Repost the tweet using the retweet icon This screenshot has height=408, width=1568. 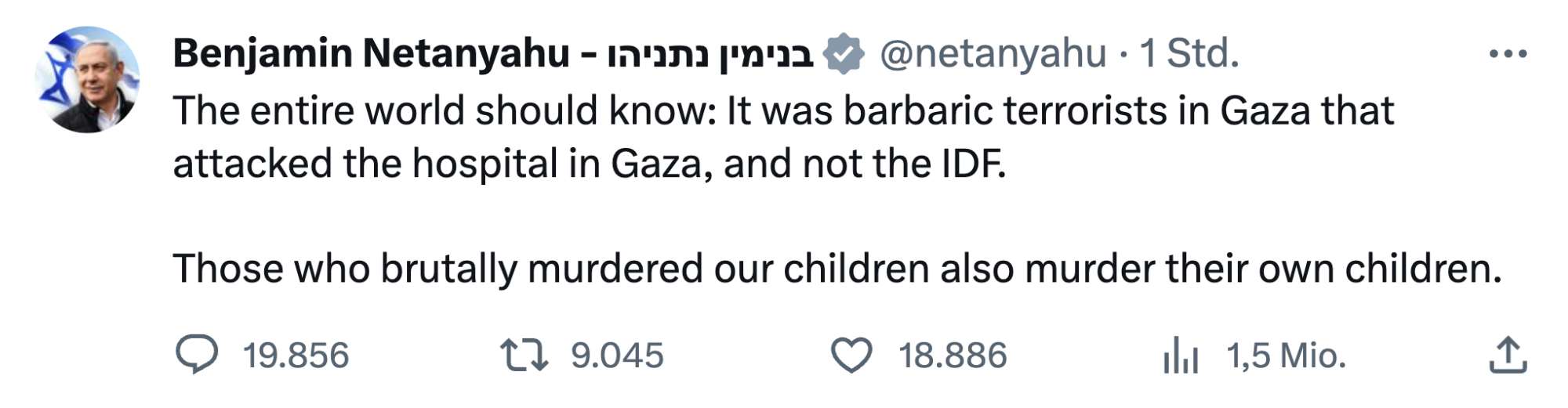tap(524, 355)
